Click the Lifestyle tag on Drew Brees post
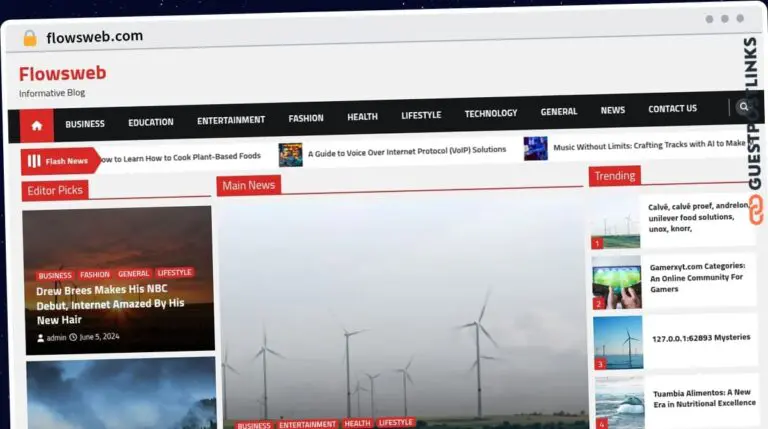The width and height of the screenshot is (768, 429). click(x=175, y=273)
